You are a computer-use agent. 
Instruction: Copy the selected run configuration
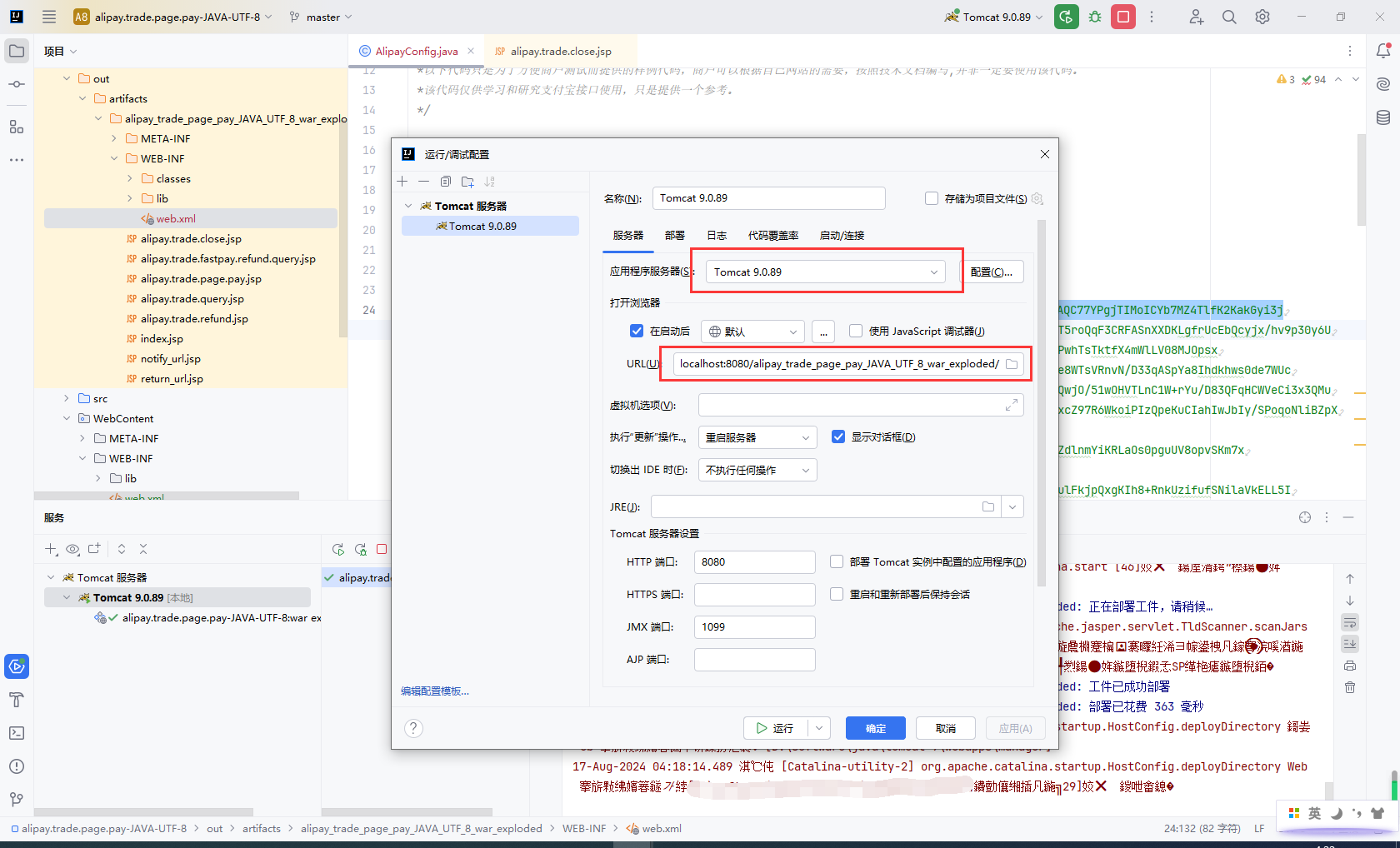[x=446, y=182]
